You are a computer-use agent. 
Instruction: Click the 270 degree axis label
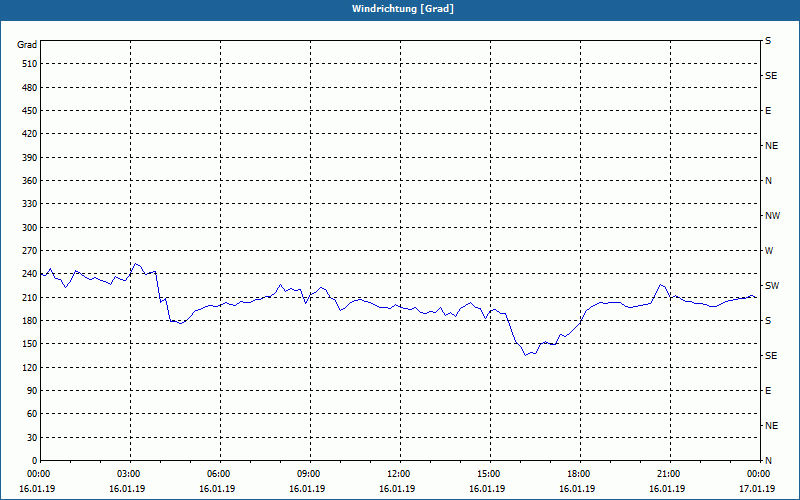pyautogui.click(x=30, y=251)
